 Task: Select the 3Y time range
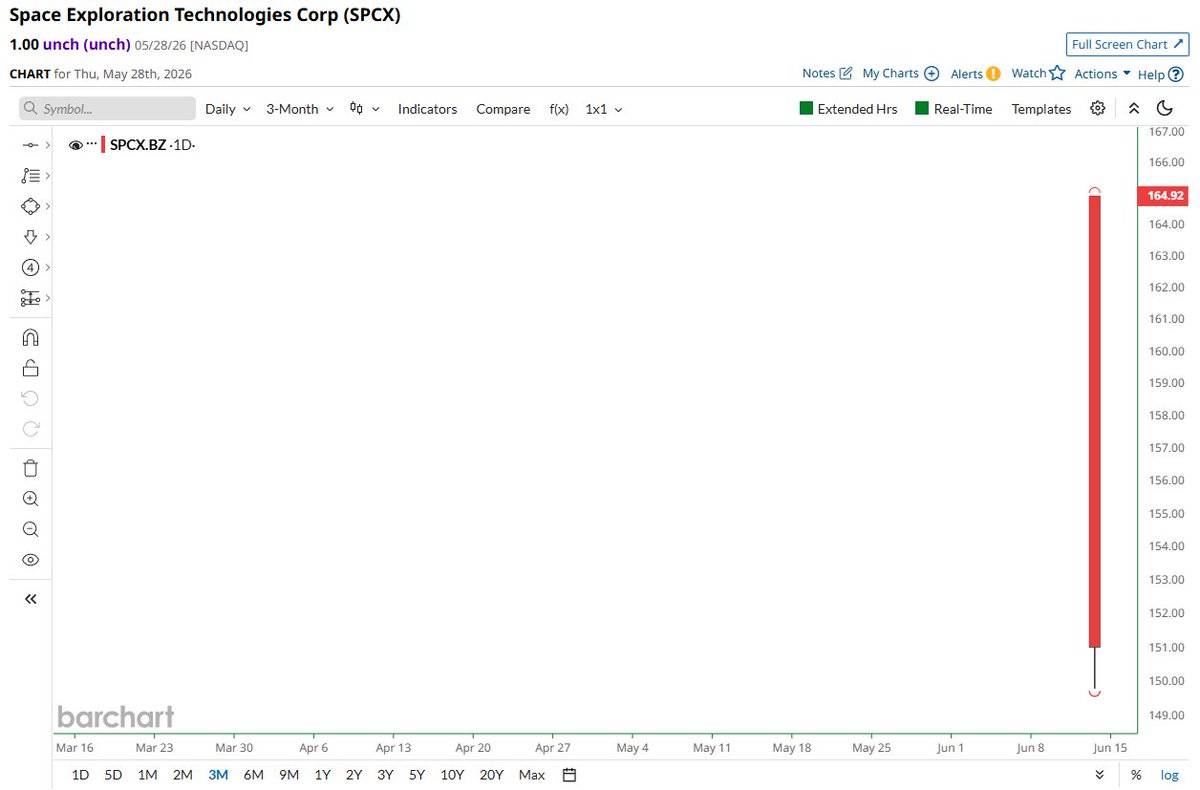click(385, 775)
